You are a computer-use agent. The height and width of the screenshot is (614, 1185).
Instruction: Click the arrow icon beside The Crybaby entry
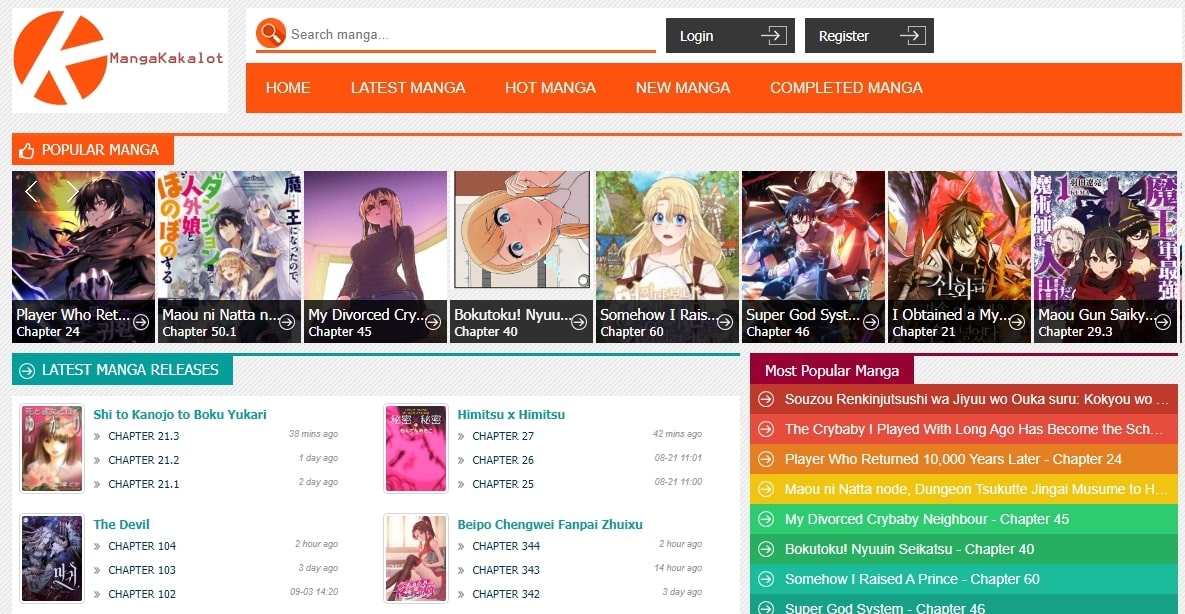766,429
